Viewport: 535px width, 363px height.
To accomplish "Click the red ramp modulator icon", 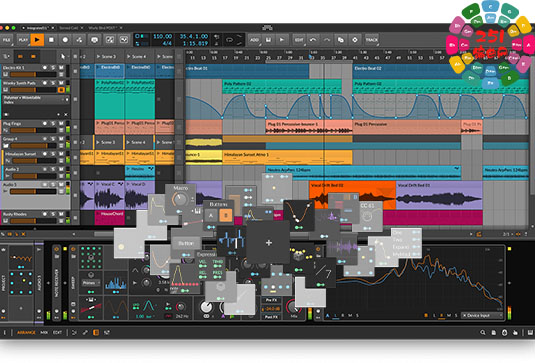I will tap(91, 307).
